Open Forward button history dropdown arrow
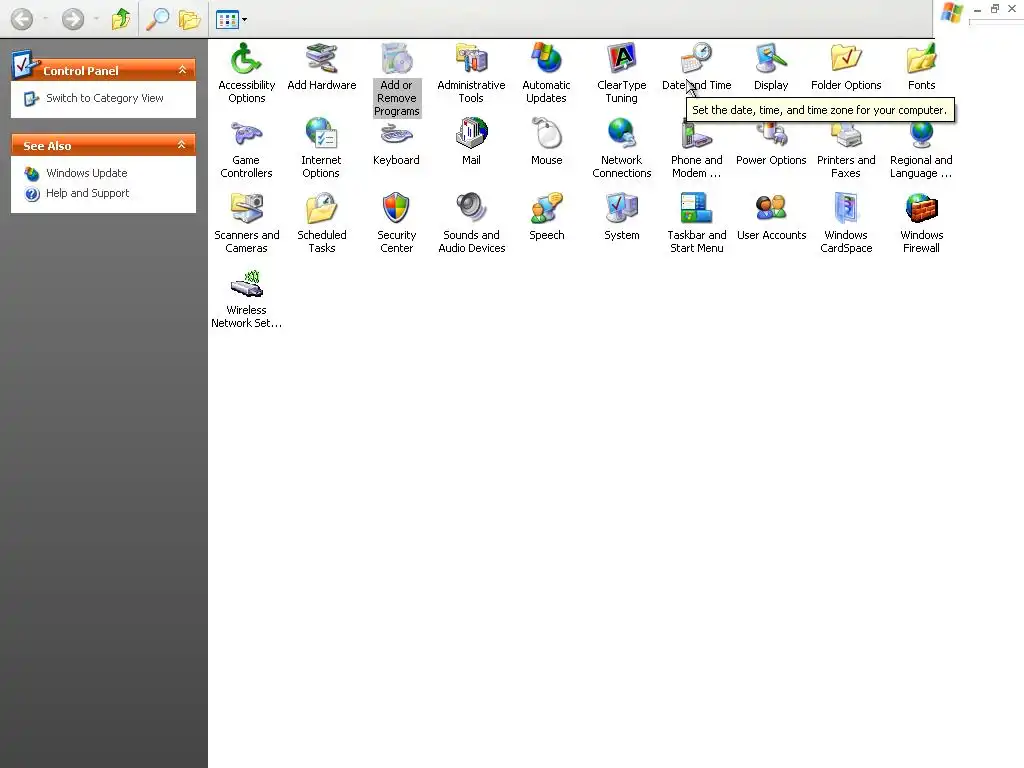 pos(96,19)
